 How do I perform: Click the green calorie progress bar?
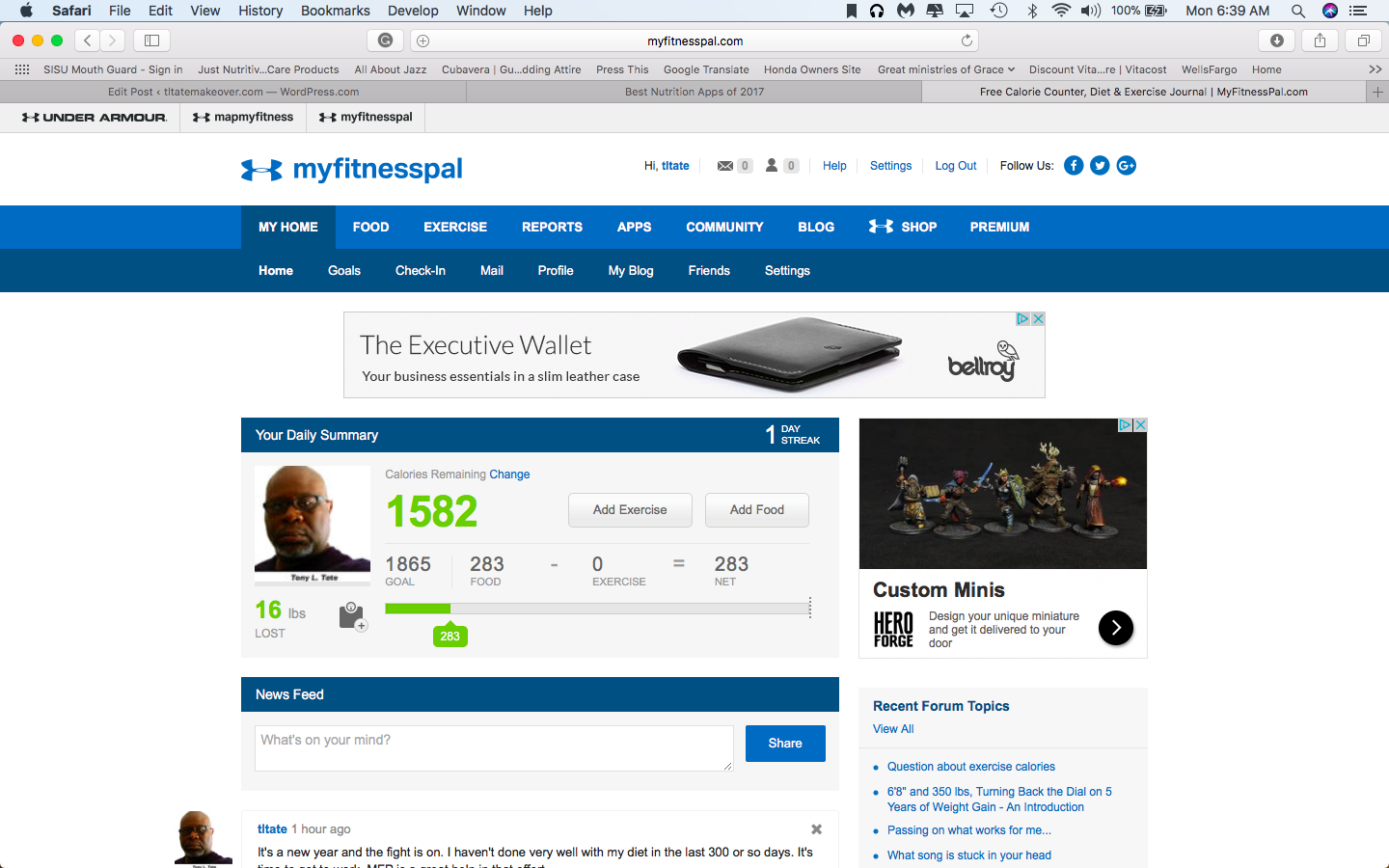(418, 609)
